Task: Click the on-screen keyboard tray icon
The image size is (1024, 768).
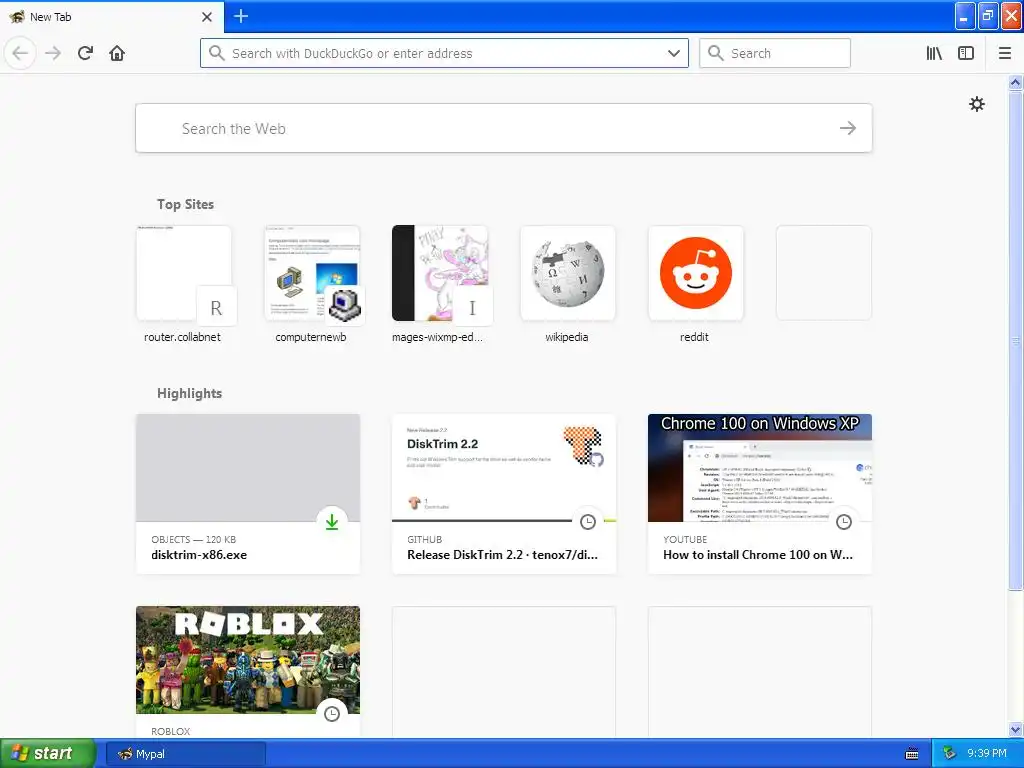Action: (x=912, y=754)
